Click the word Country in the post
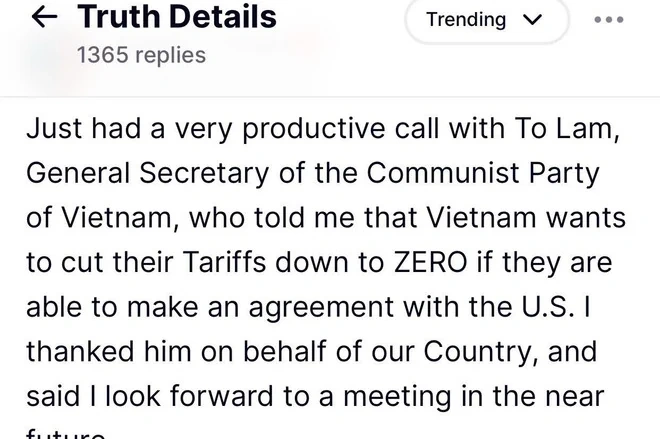 [477, 352]
